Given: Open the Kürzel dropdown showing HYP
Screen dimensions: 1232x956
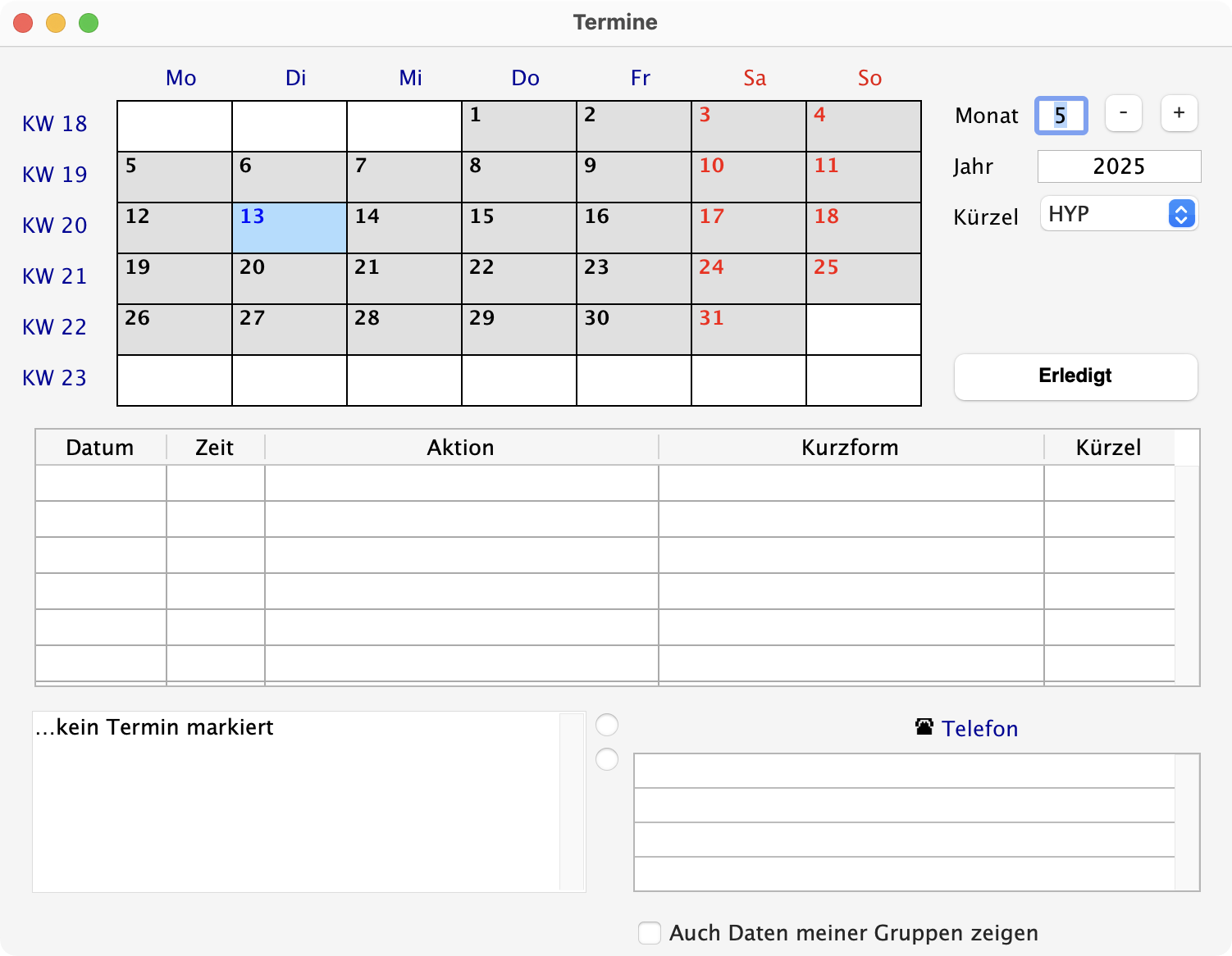Looking at the screenshot, I should pos(1119,214).
